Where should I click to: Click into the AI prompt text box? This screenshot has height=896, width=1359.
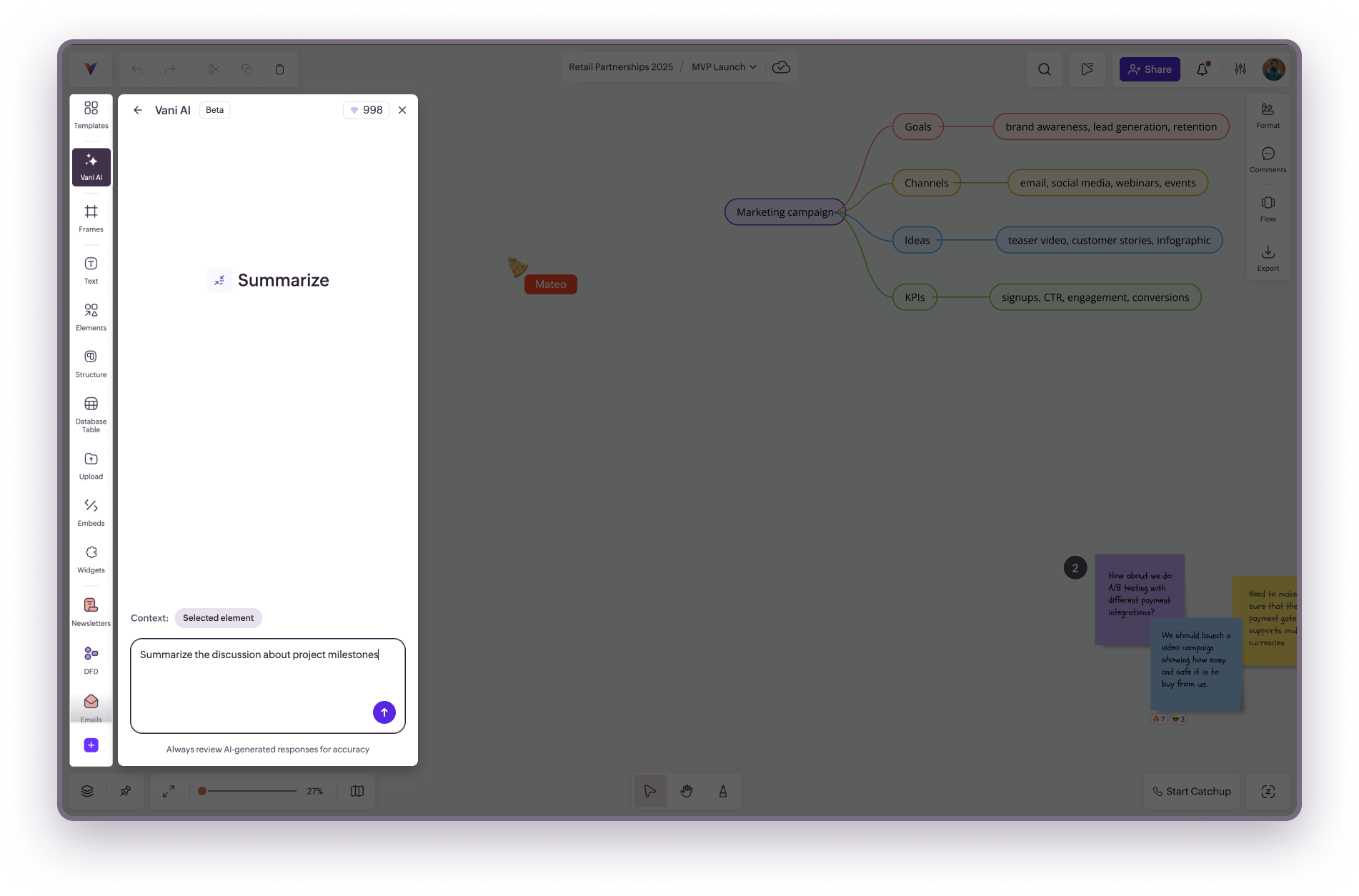pos(268,685)
